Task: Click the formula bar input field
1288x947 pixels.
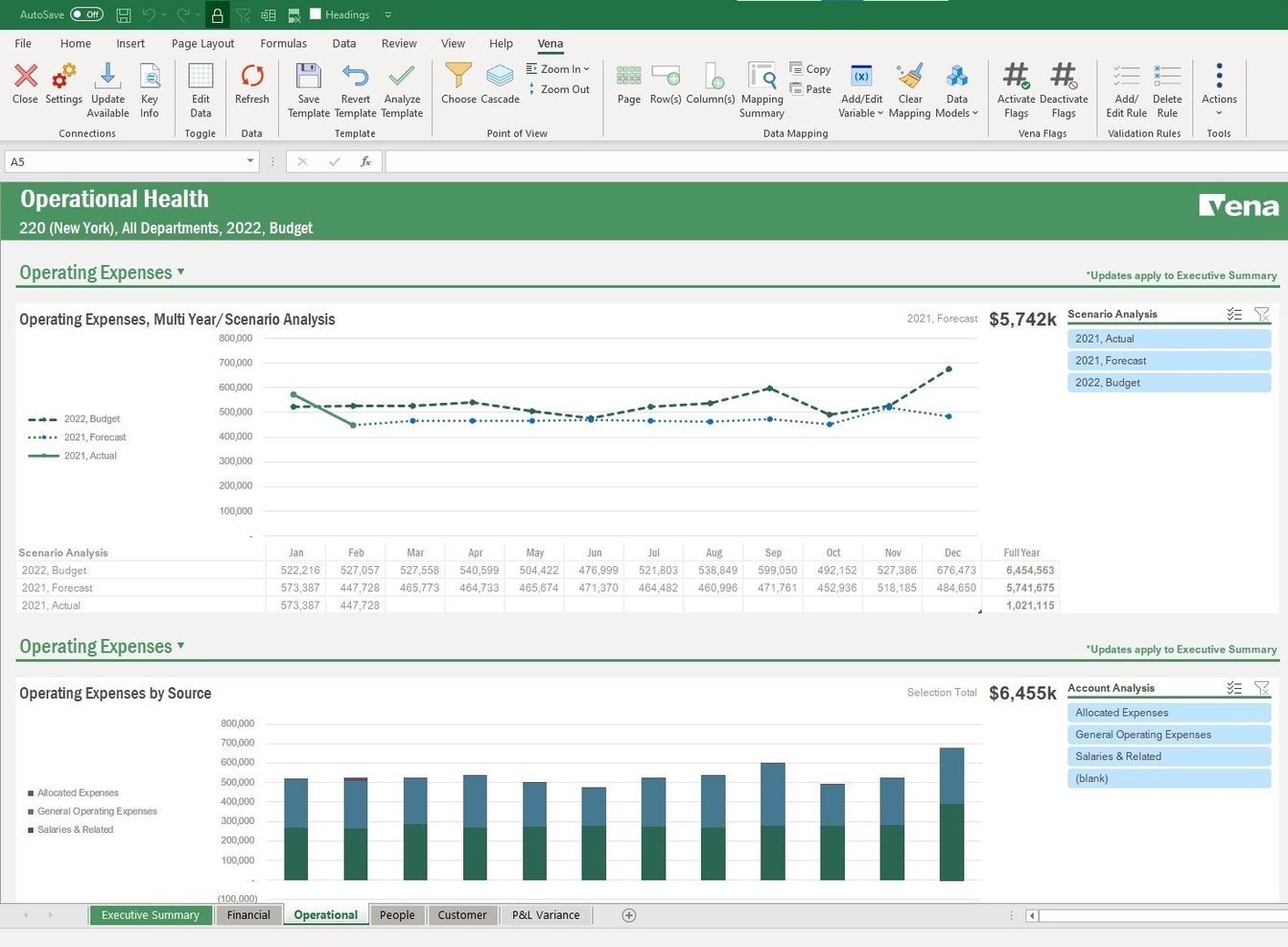Action: pos(834,161)
